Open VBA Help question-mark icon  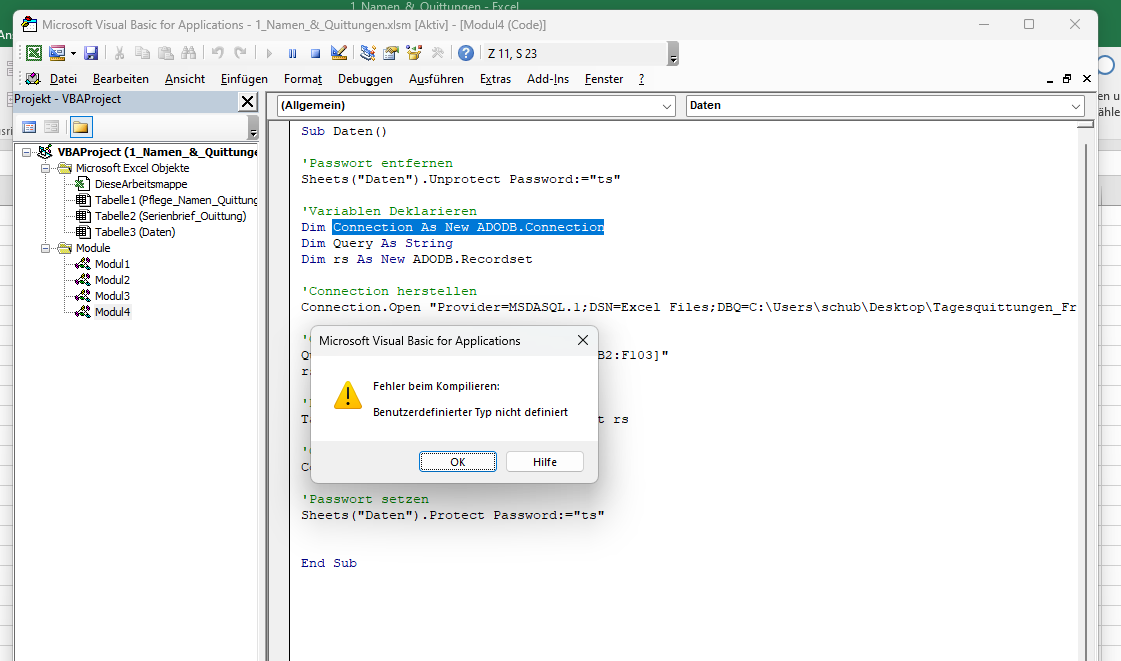pos(465,53)
